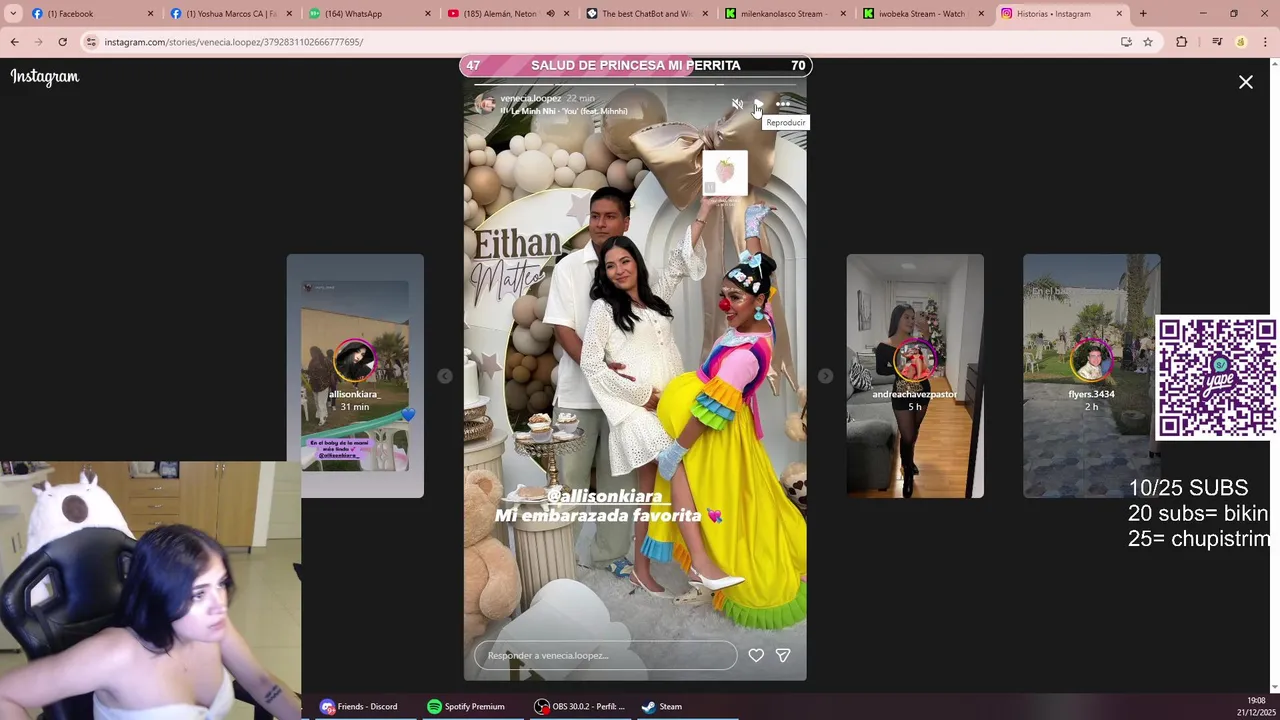Click the browser Forward arrow
The height and width of the screenshot is (720, 1280).
[38, 42]
